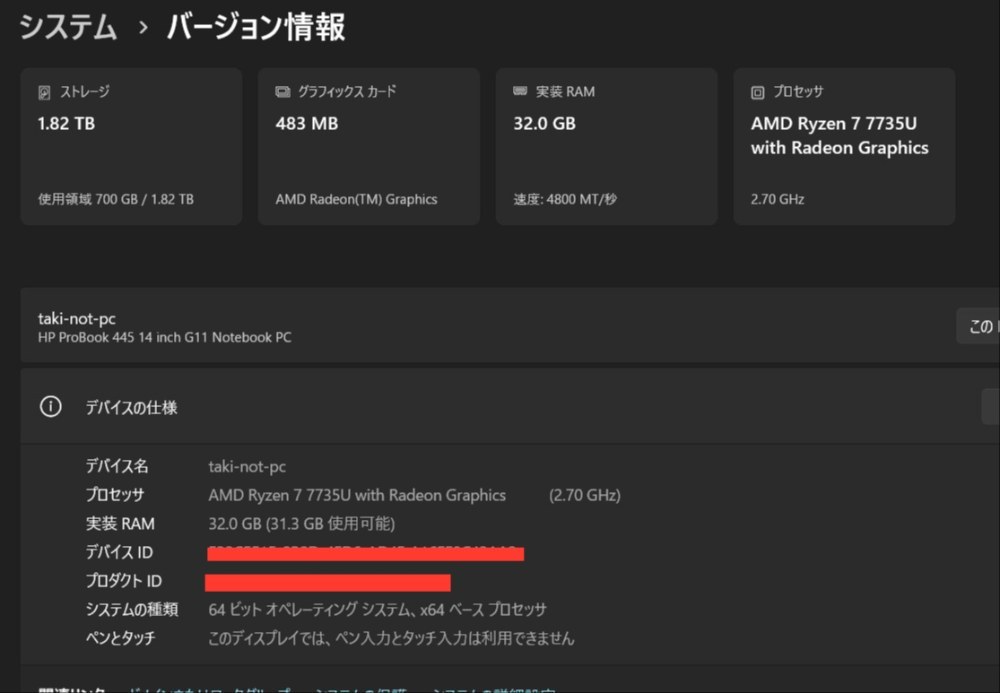The width and height of the screenshot is (1000, 693).
Task: Collapse the デバイスの仕様 section header
Action: click(510, 407)
